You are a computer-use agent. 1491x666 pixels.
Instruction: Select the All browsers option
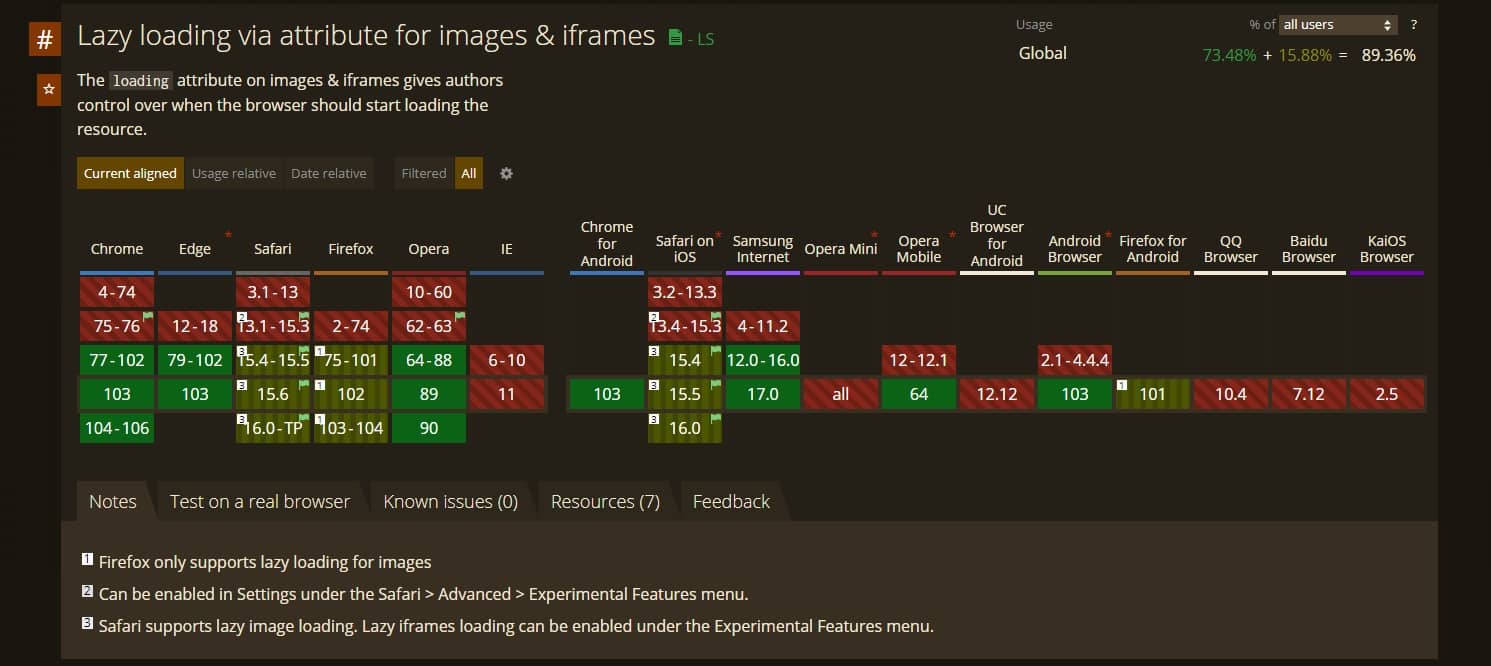(468, 173)
